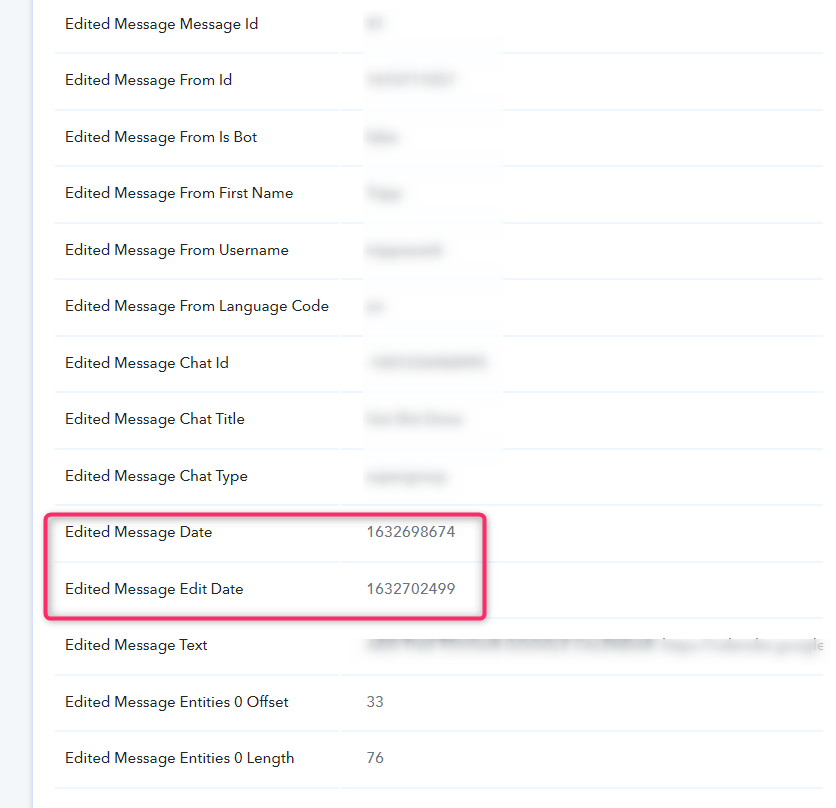The image size is (836, 808).
Task: Select the Edited Message Message Id row
Action: [438, 25]
